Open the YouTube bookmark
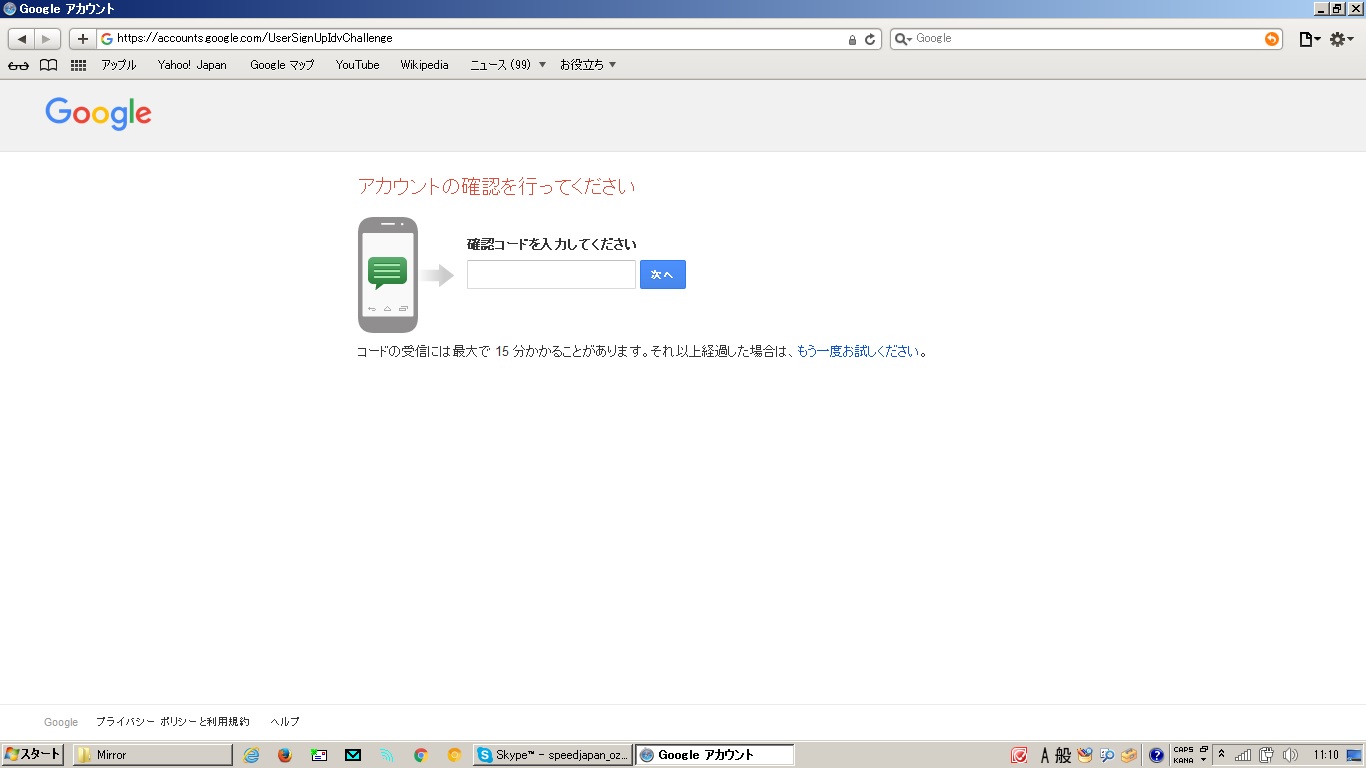The height and width of the screenshot is (768, 1366). pyautogui.click(x=357, y=65)
